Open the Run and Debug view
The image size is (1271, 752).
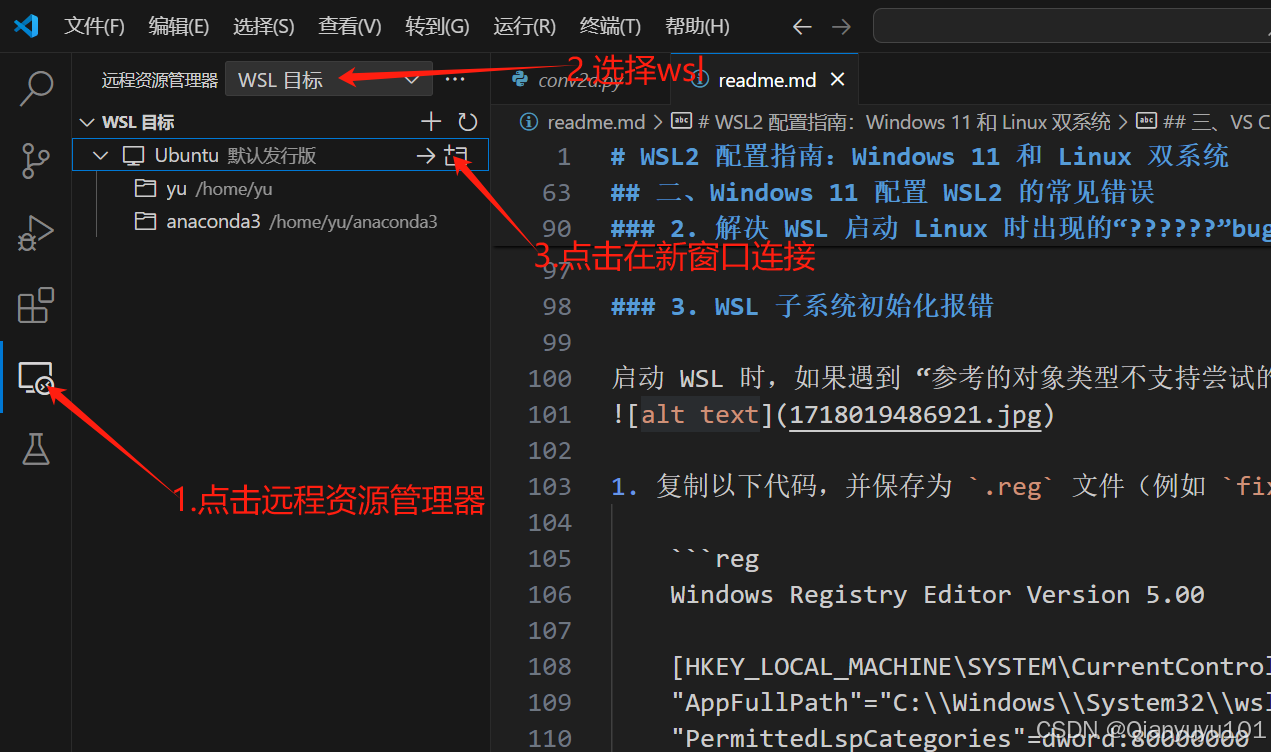[x=36, y=232]
